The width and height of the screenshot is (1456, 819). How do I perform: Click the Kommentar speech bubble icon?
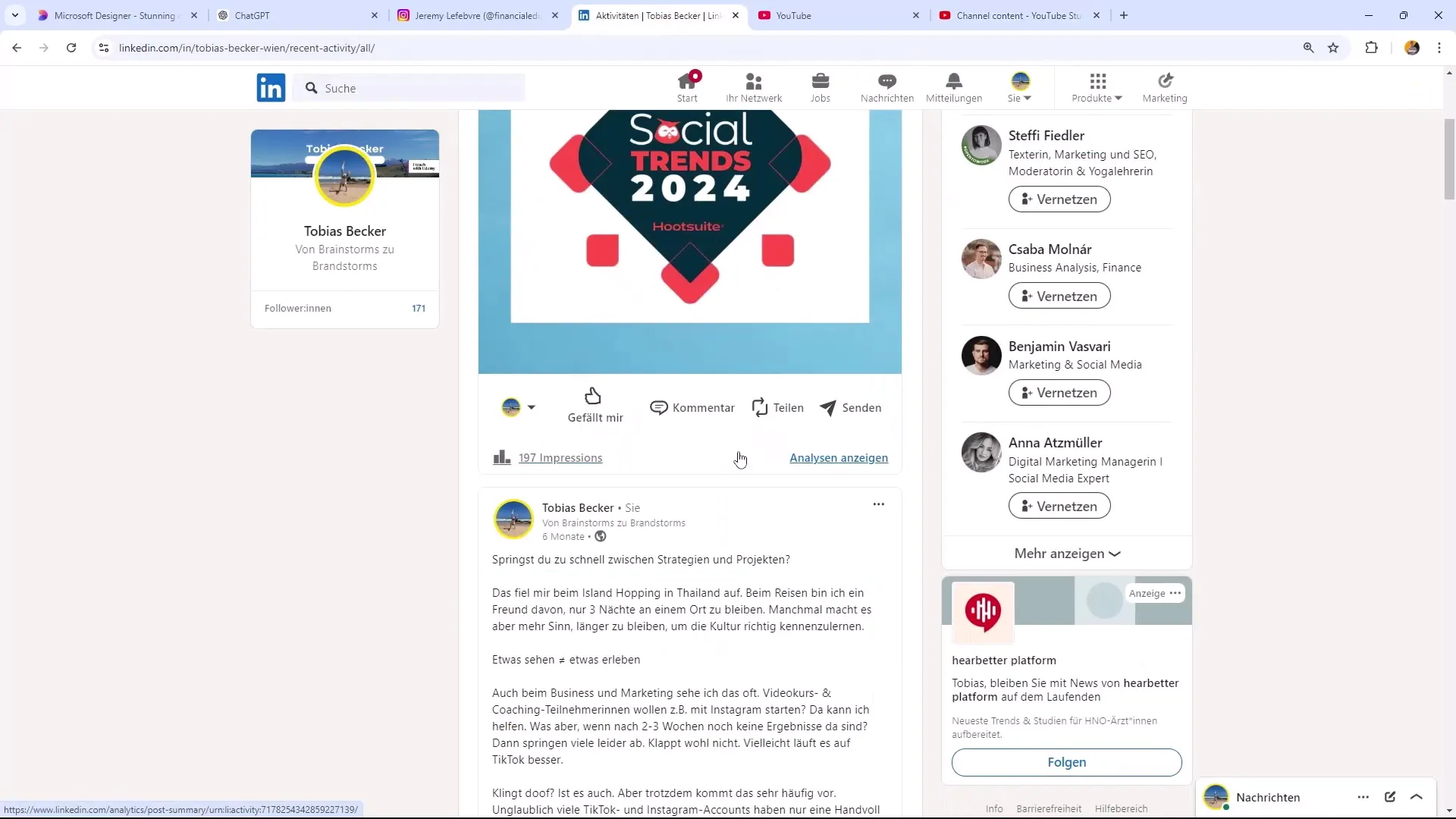pyautogui.click(x=659, y=407)
